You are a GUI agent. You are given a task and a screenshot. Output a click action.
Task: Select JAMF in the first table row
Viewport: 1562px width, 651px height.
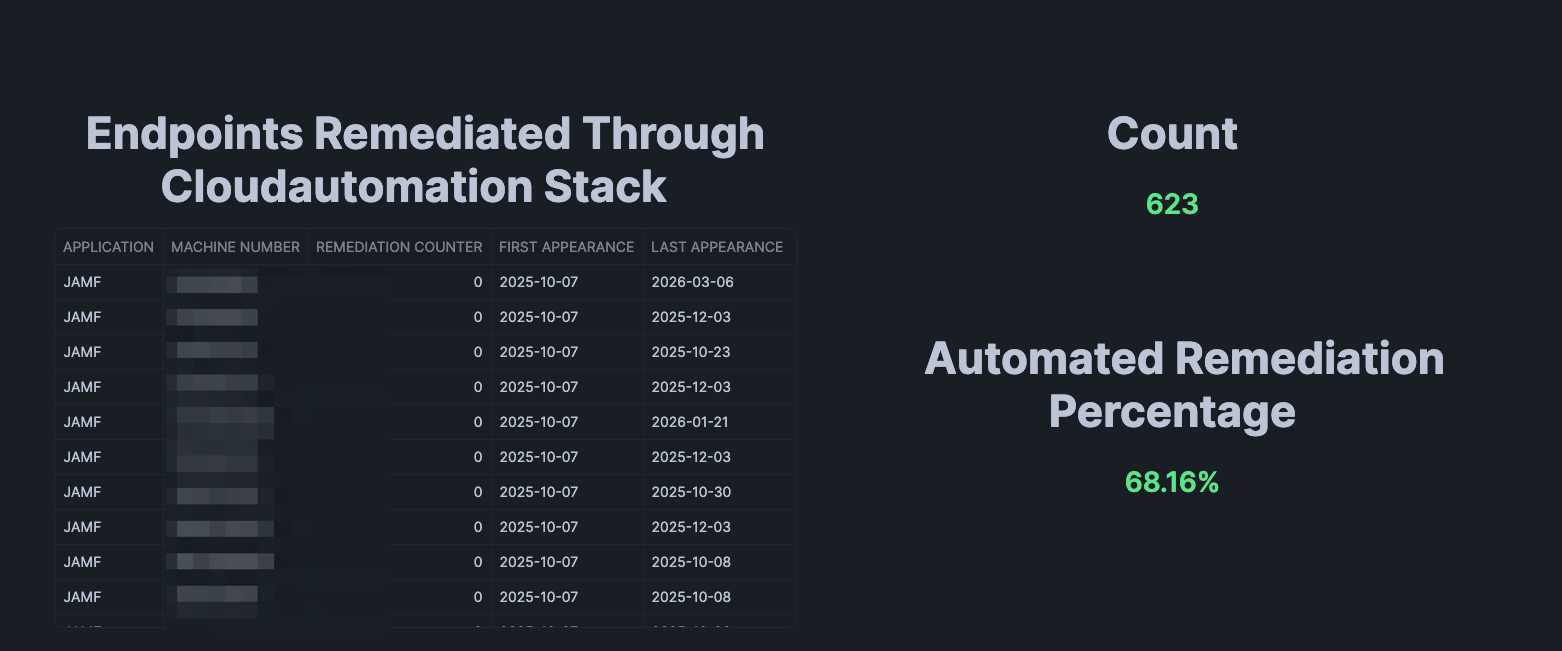pyautogui.click(x=82, y=282)
